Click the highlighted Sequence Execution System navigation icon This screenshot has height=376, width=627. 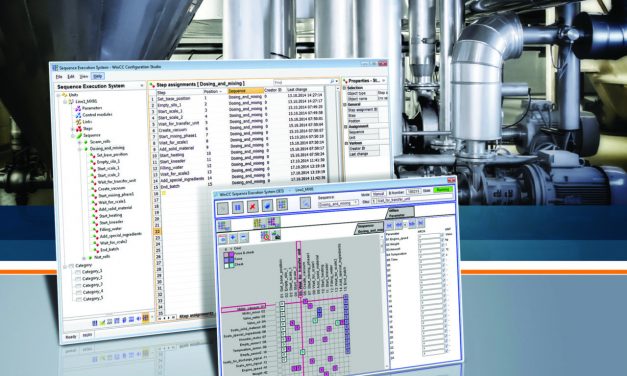146,318
